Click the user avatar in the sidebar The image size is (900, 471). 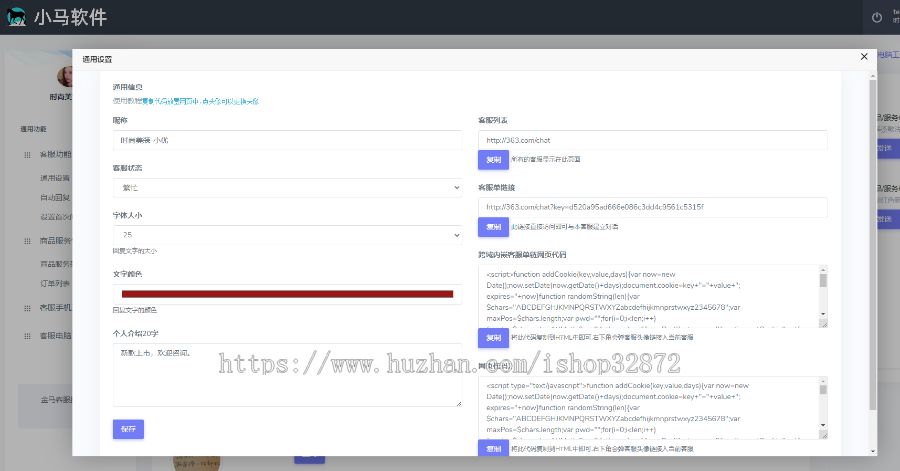(64, 76)
